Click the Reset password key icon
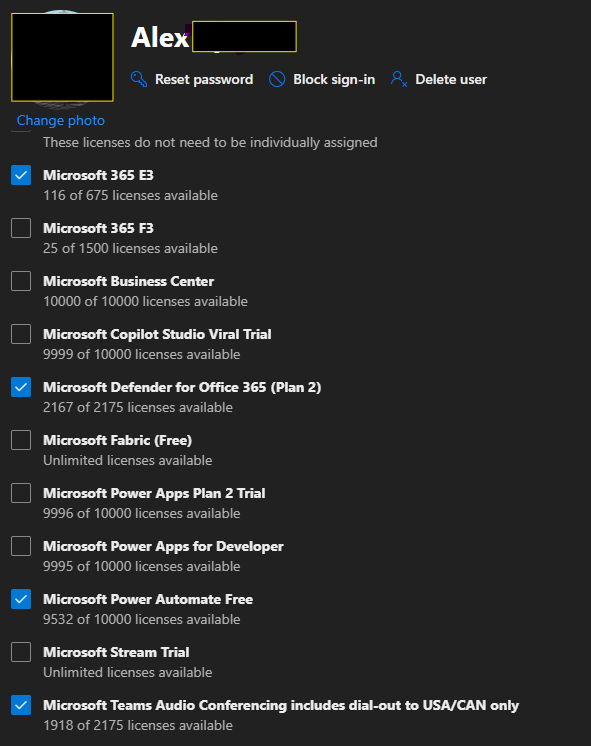Screen dimensions: 591x746 pos(138,79)
